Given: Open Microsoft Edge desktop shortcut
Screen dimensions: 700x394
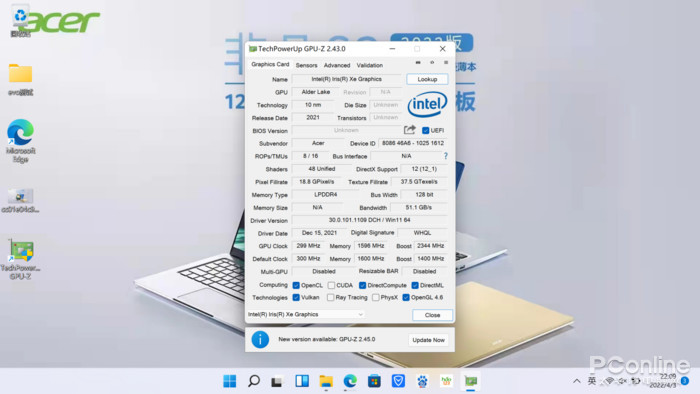Looking at the screenshot, I should [x=21, y=141].
